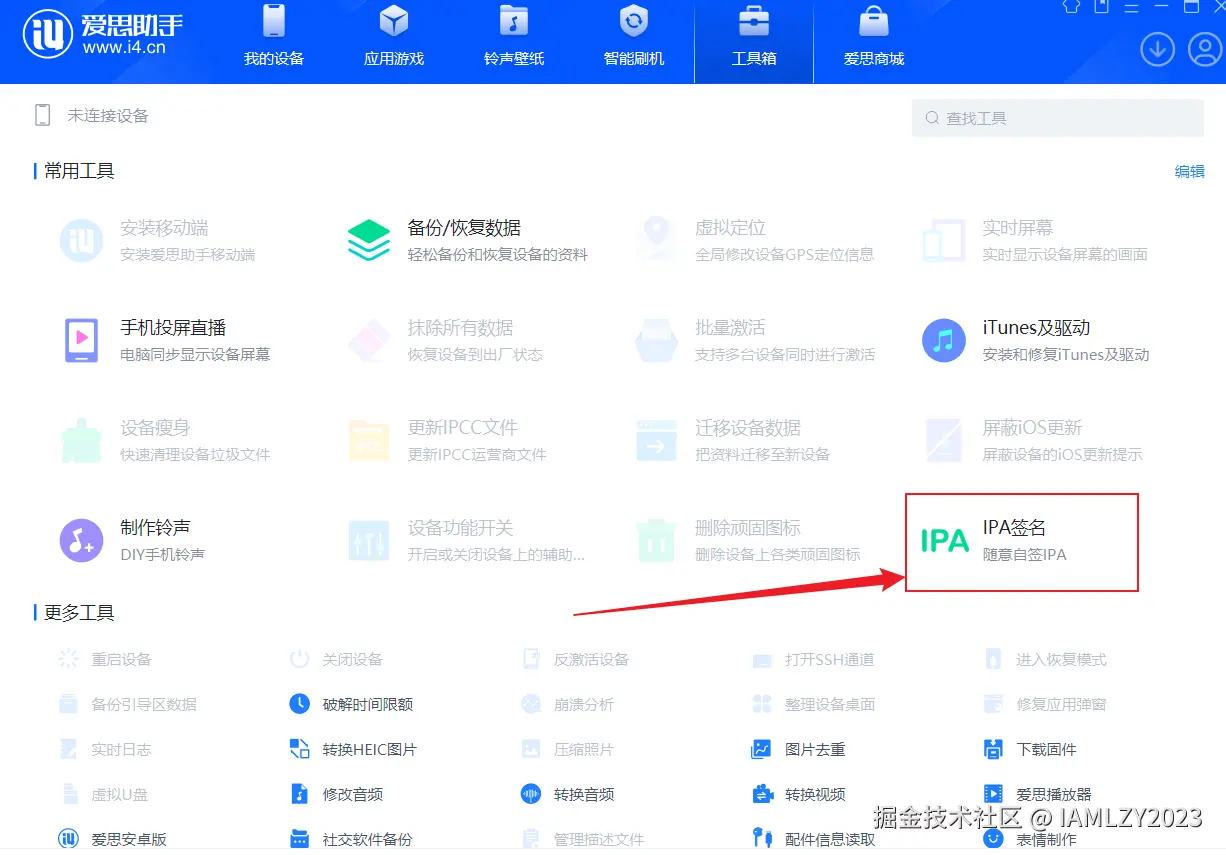1226x855 pixels.
Task: Click the 备份引导区数据 item
Action: pos(127,704)
